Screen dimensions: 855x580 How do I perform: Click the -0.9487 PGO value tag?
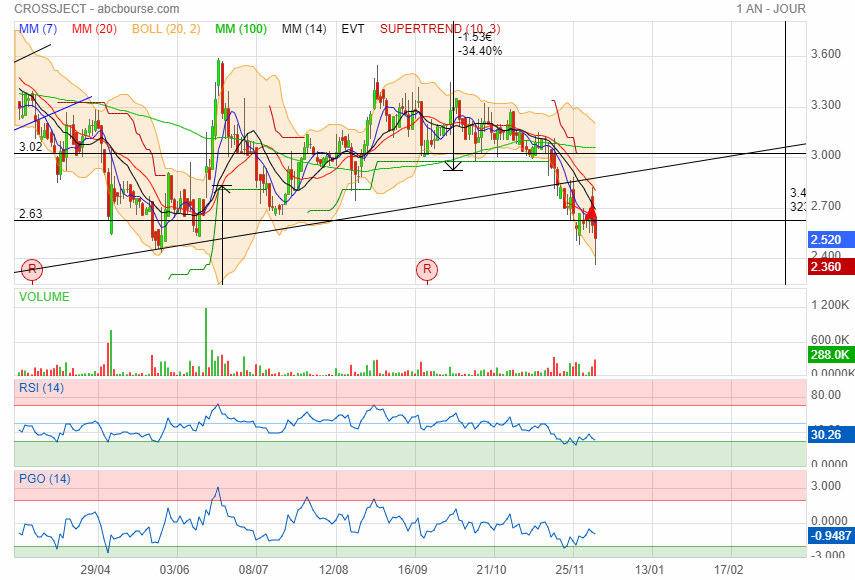click(831, 535)
